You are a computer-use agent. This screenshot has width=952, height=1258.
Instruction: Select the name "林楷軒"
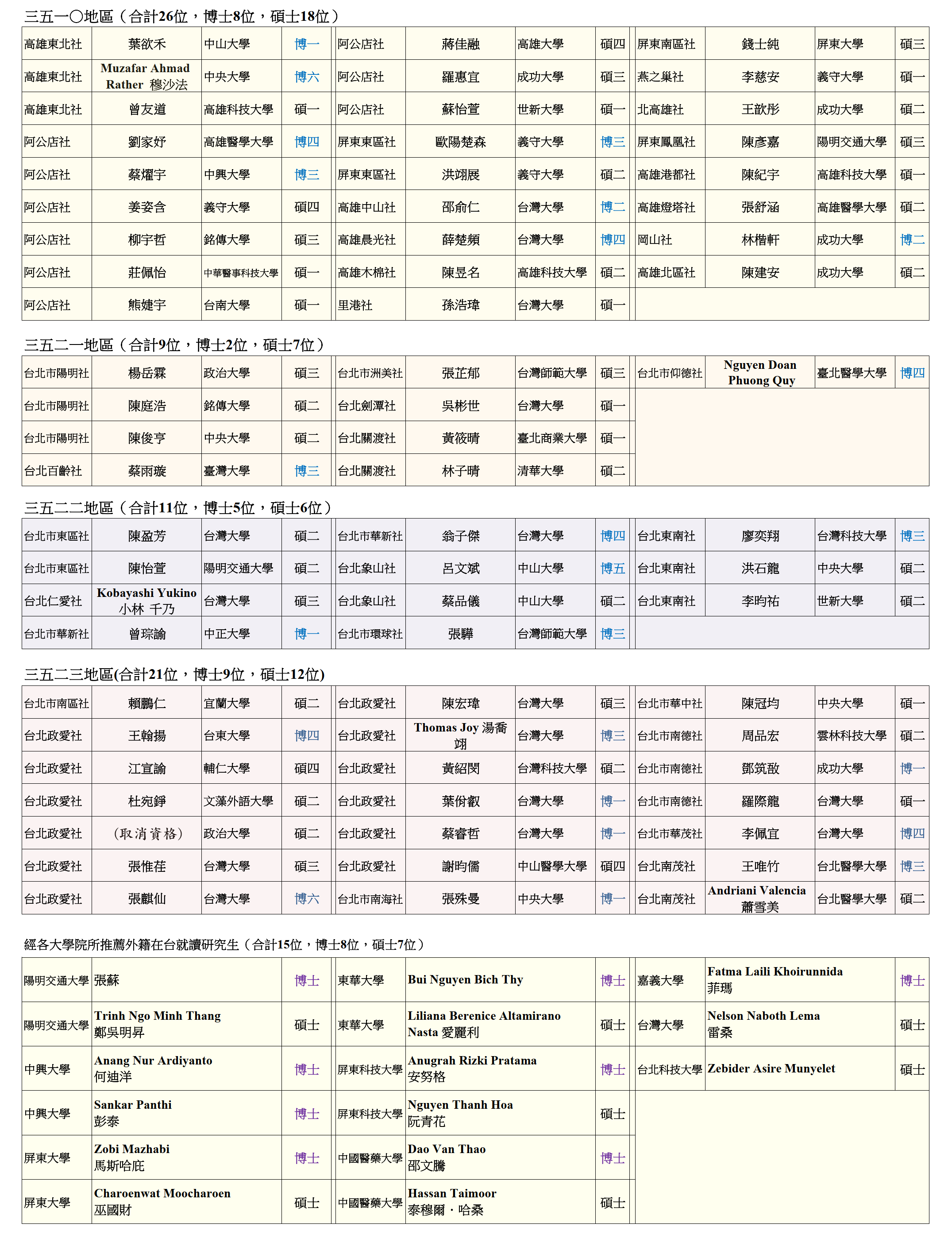[x=760, y=240]
